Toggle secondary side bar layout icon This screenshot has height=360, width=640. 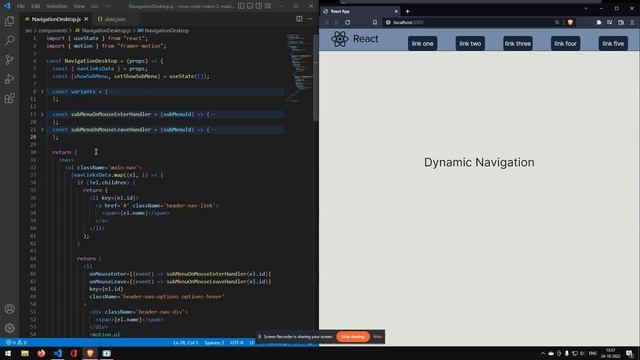coord(259,6)
